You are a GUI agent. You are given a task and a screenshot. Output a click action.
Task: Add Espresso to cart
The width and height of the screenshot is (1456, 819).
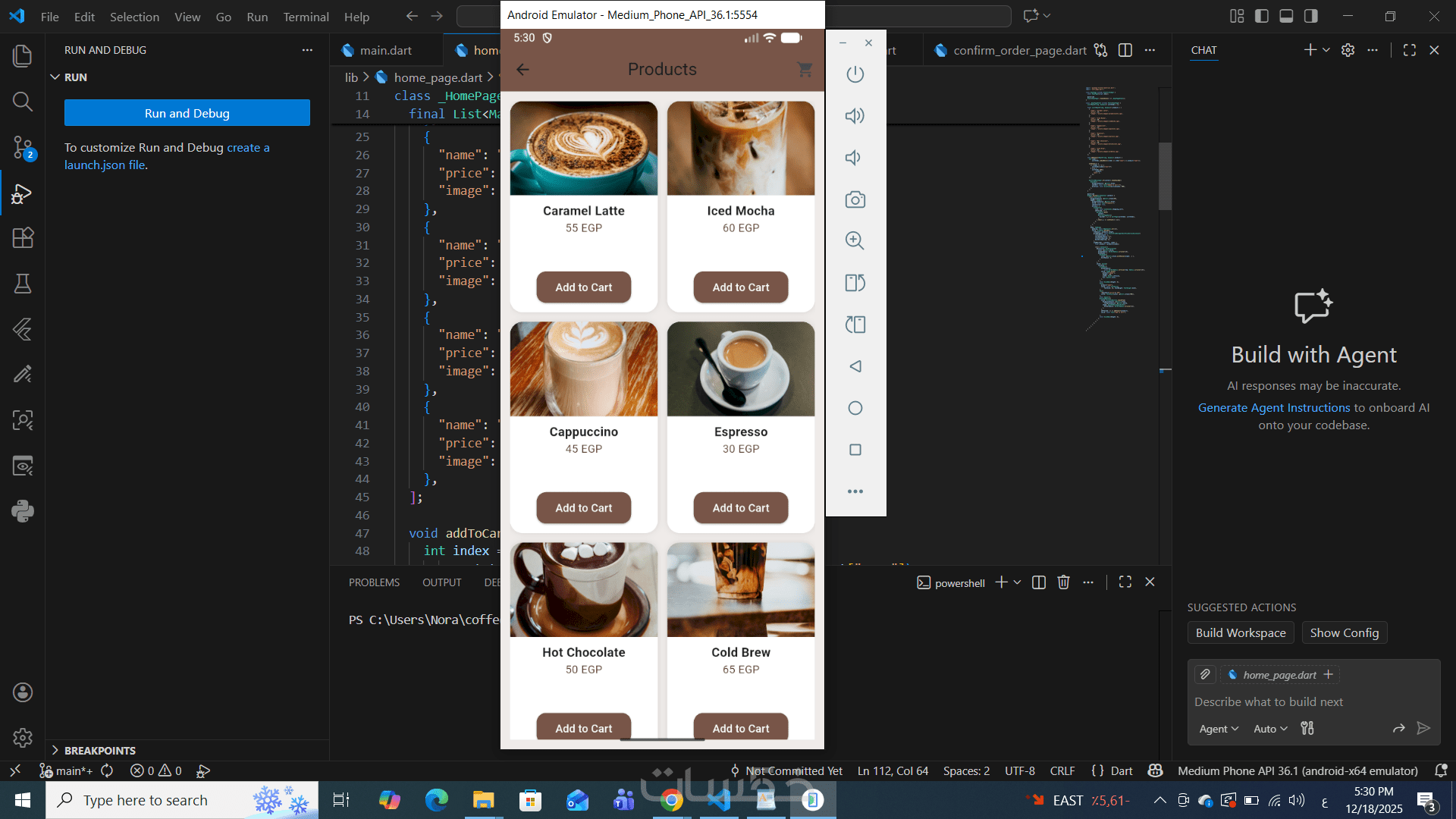740,508
